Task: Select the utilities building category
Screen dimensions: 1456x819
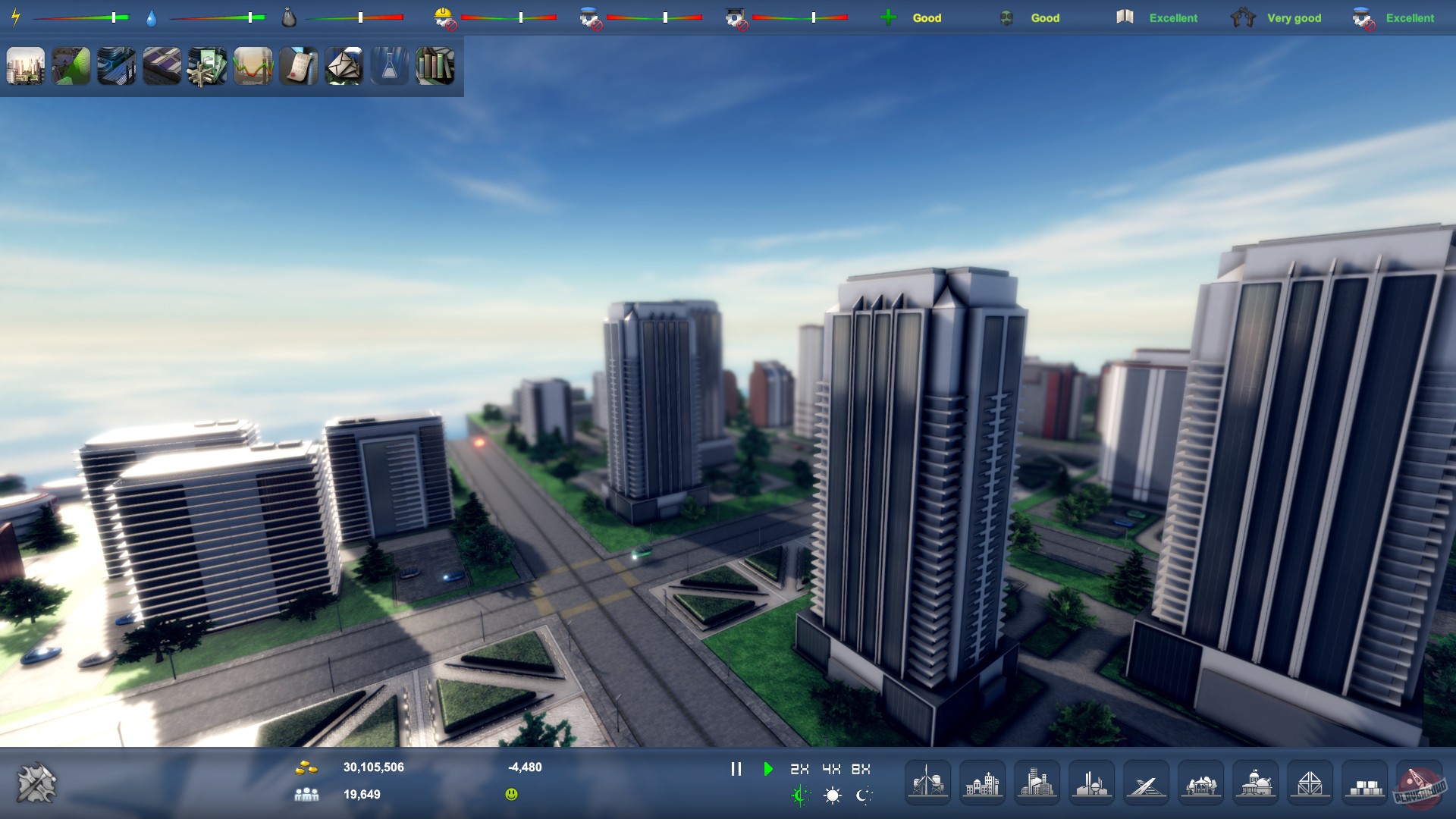Action: [927, 783]
